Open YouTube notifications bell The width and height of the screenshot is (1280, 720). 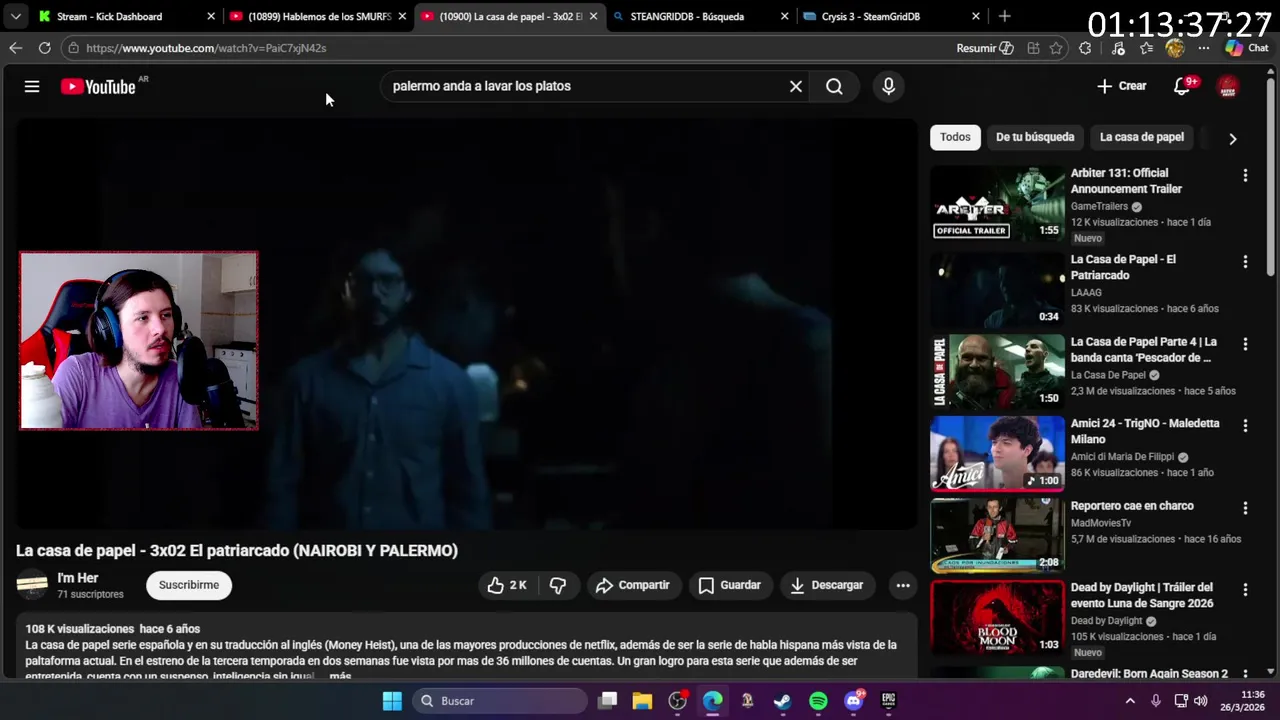click(1182, 86)
